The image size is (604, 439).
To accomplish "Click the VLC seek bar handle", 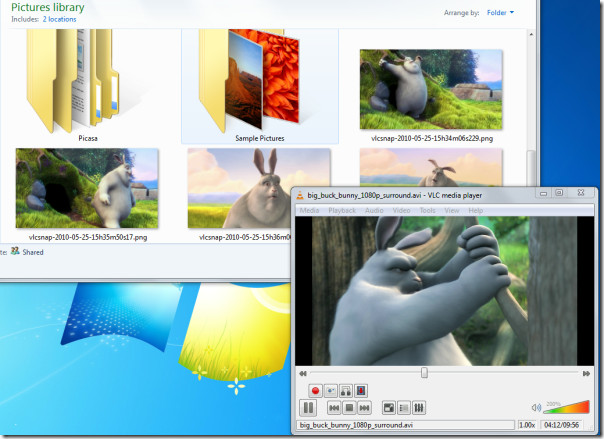I will point(424,373).
